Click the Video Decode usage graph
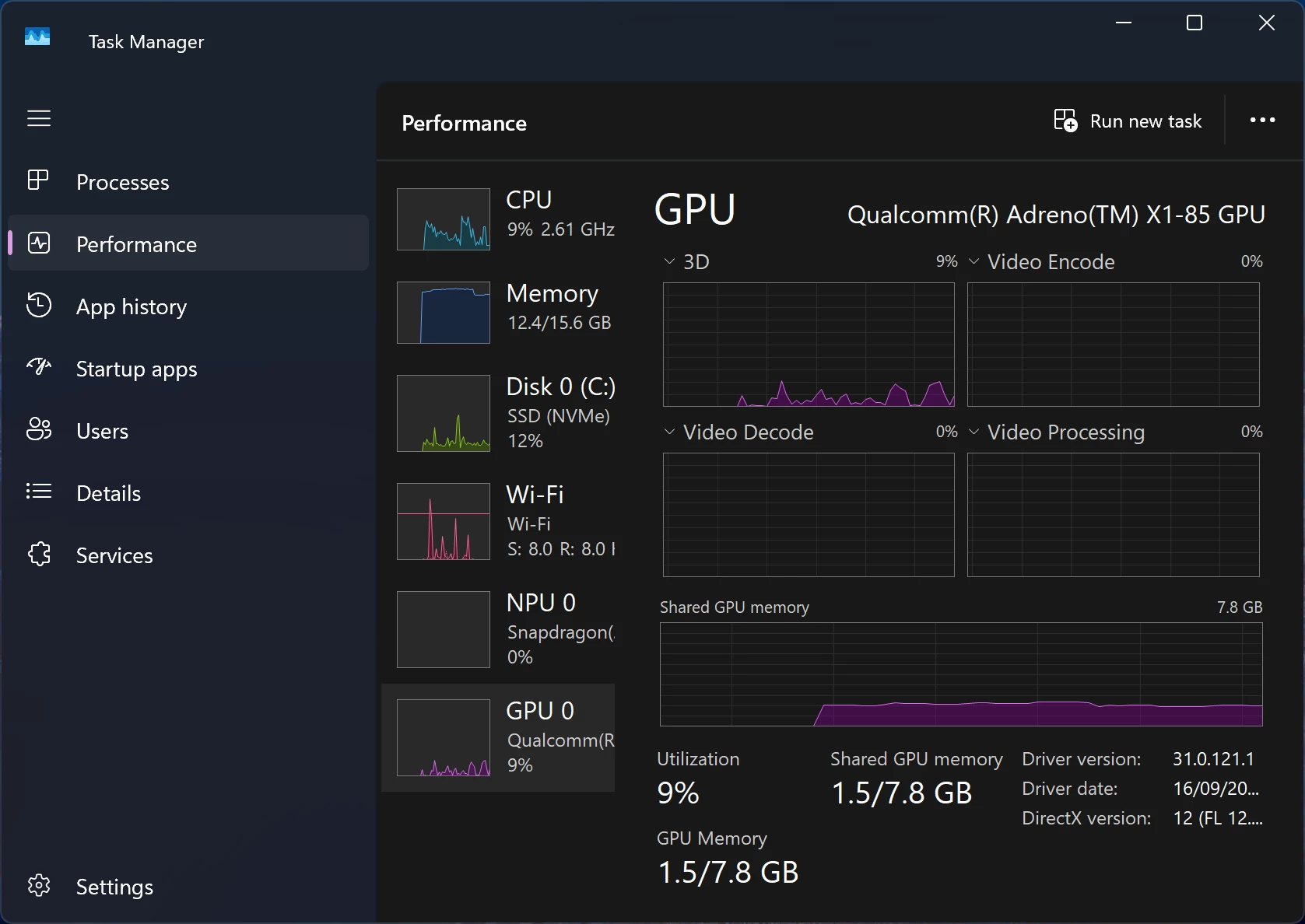 click(809, 515)
